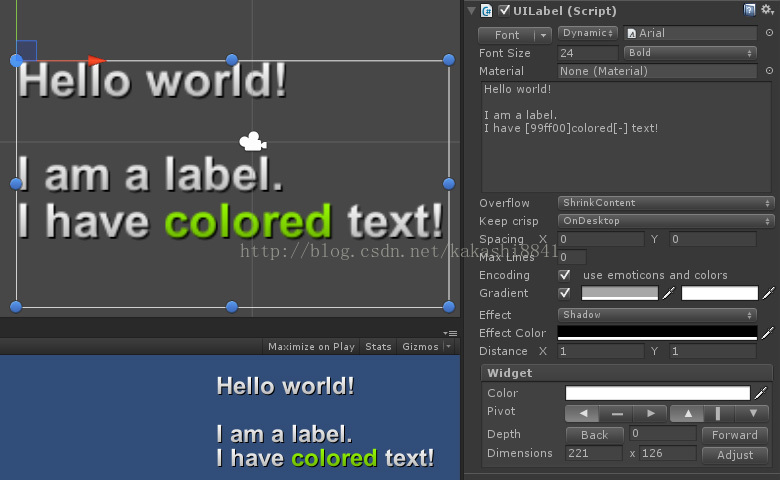The height and width of the screenshot is (480, 780).
Task: Select the bottom-right blue corner handle
Action: pos(449,307)
